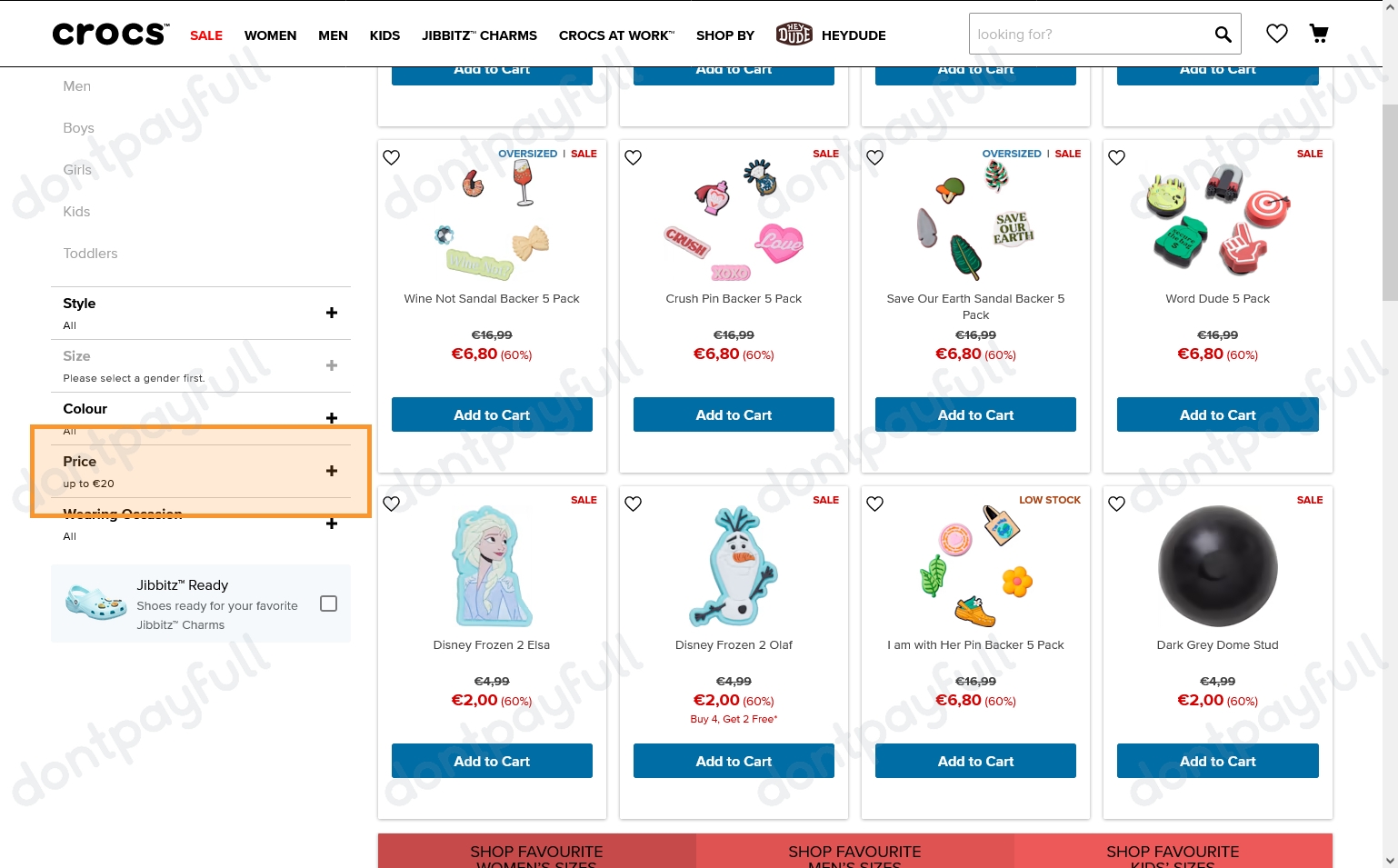Click the Crocs logo
The height and width of the screenshot is (868, 1398).
(x=111, y=35)
